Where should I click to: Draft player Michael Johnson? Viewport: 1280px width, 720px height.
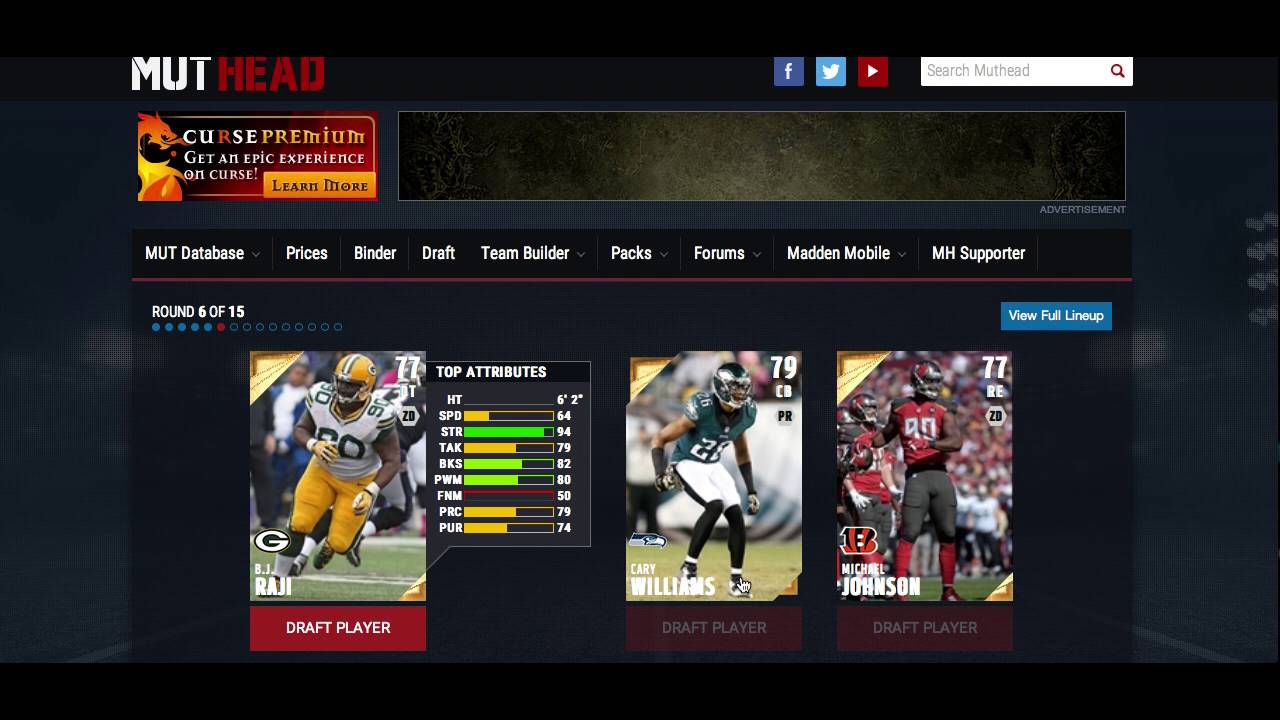pyautogui.click(x=925, y=628)
